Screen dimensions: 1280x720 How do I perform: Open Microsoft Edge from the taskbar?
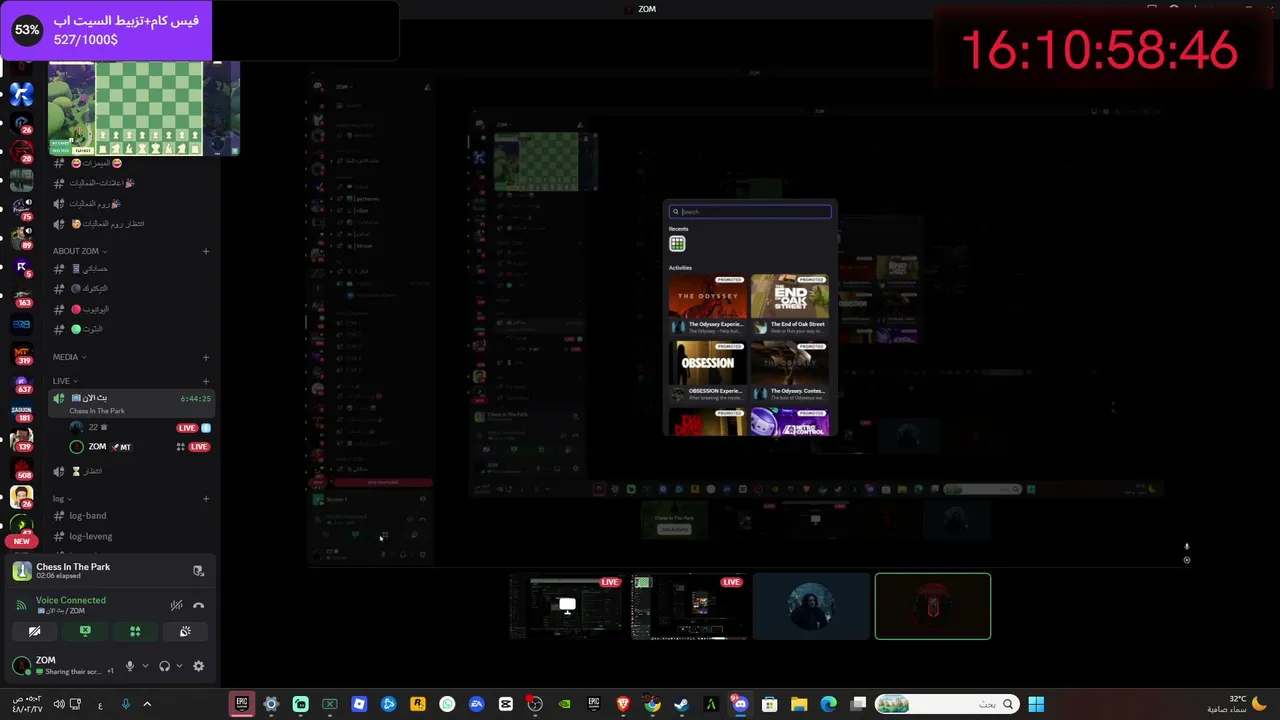pyautogui.click(x=828, y=704)
